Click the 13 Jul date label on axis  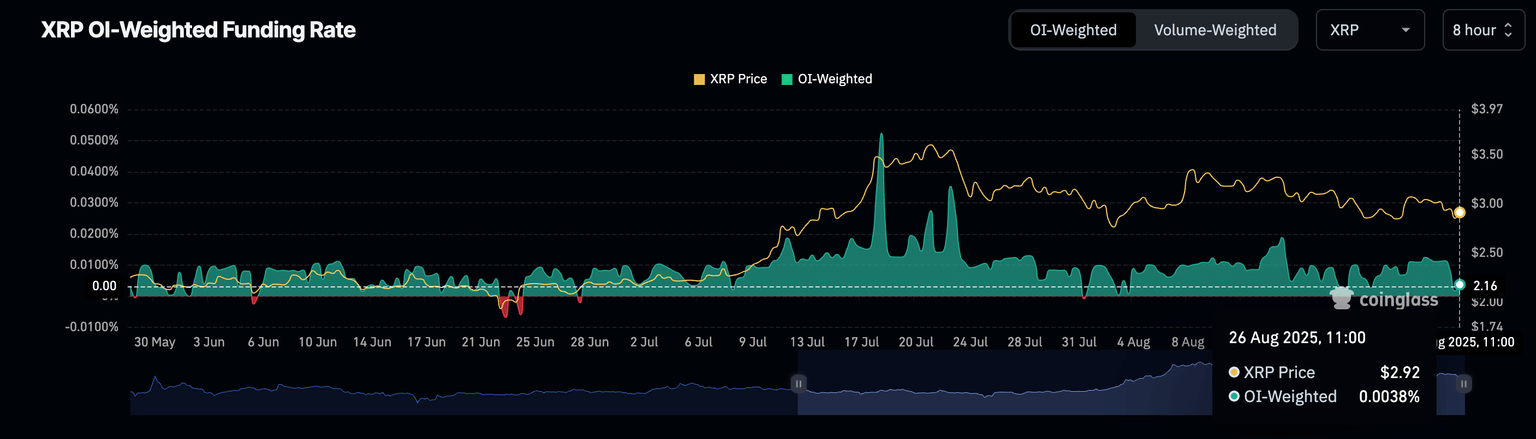(x=807, y=342)
